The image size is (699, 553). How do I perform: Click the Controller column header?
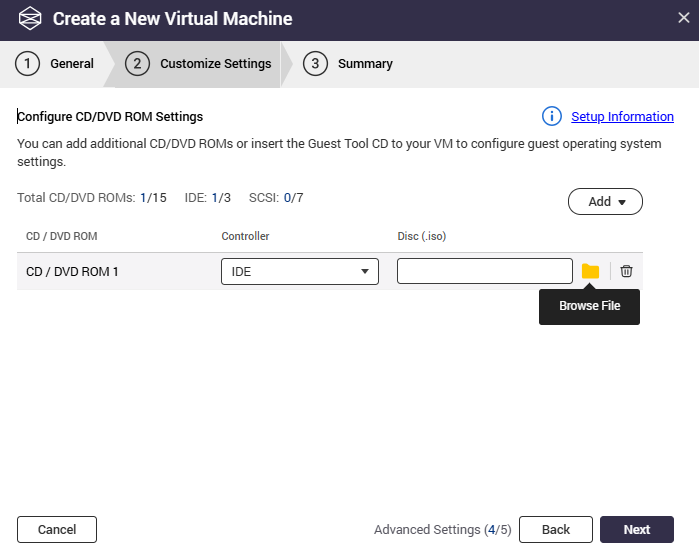coord(245,236)
